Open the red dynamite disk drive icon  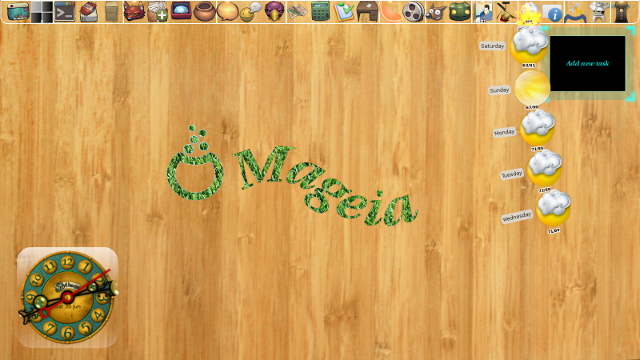point(88,11)
